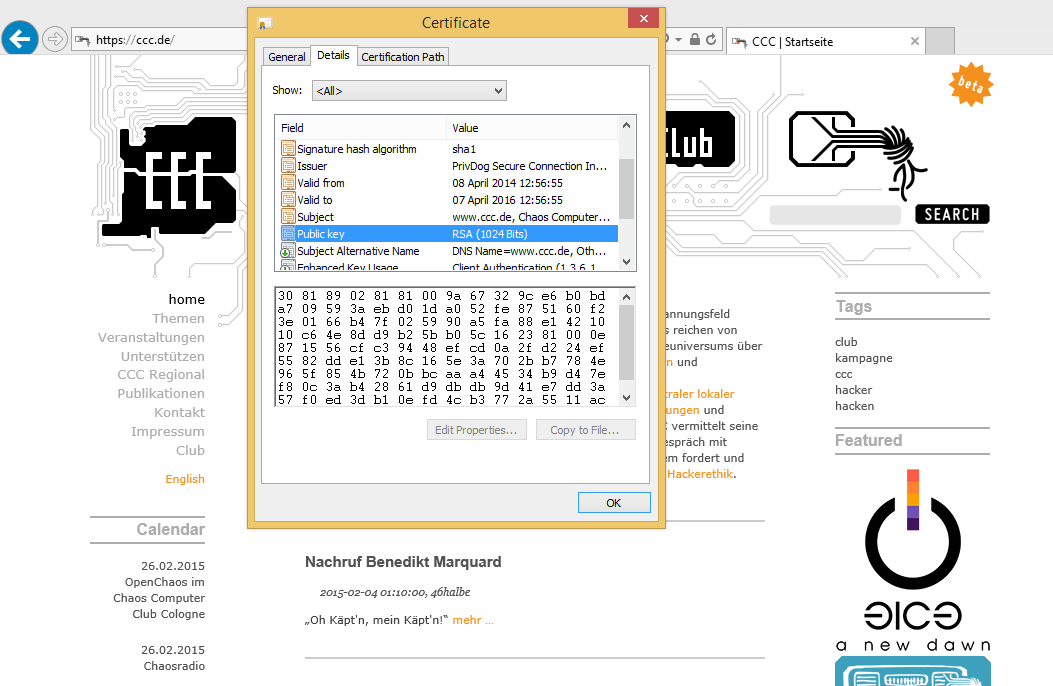The width and height of the screenshot is (1053, 686).
Task: Click the English language link
Action: click(185, 479)
